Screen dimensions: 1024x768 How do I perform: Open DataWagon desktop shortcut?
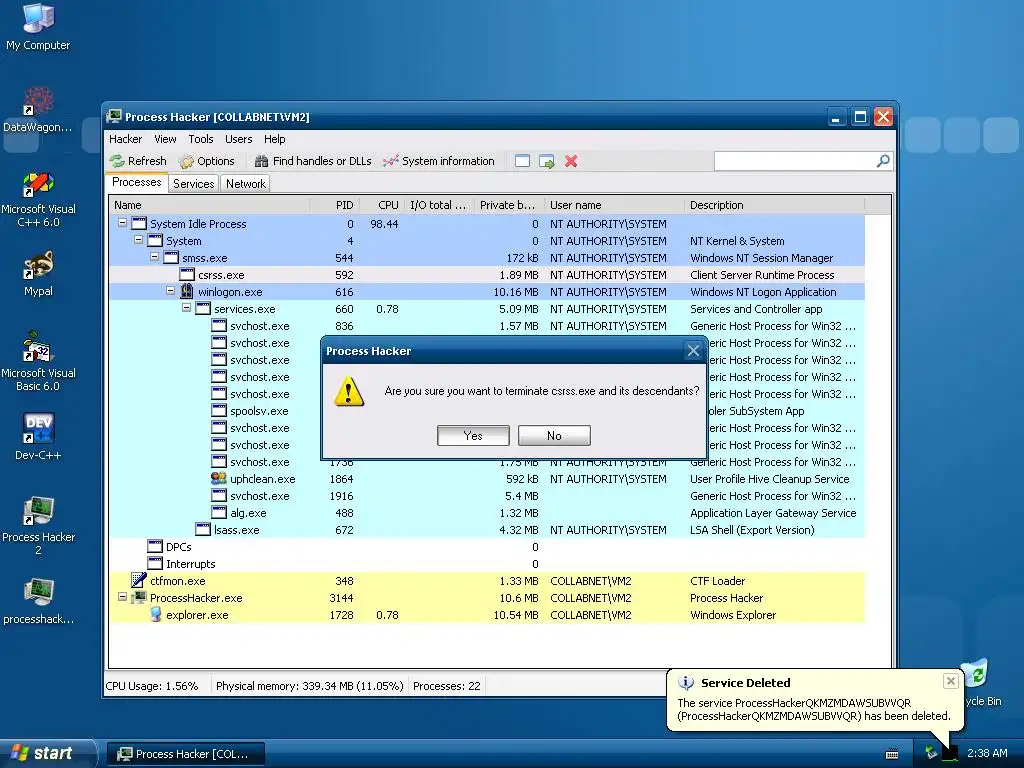point(38,109)
